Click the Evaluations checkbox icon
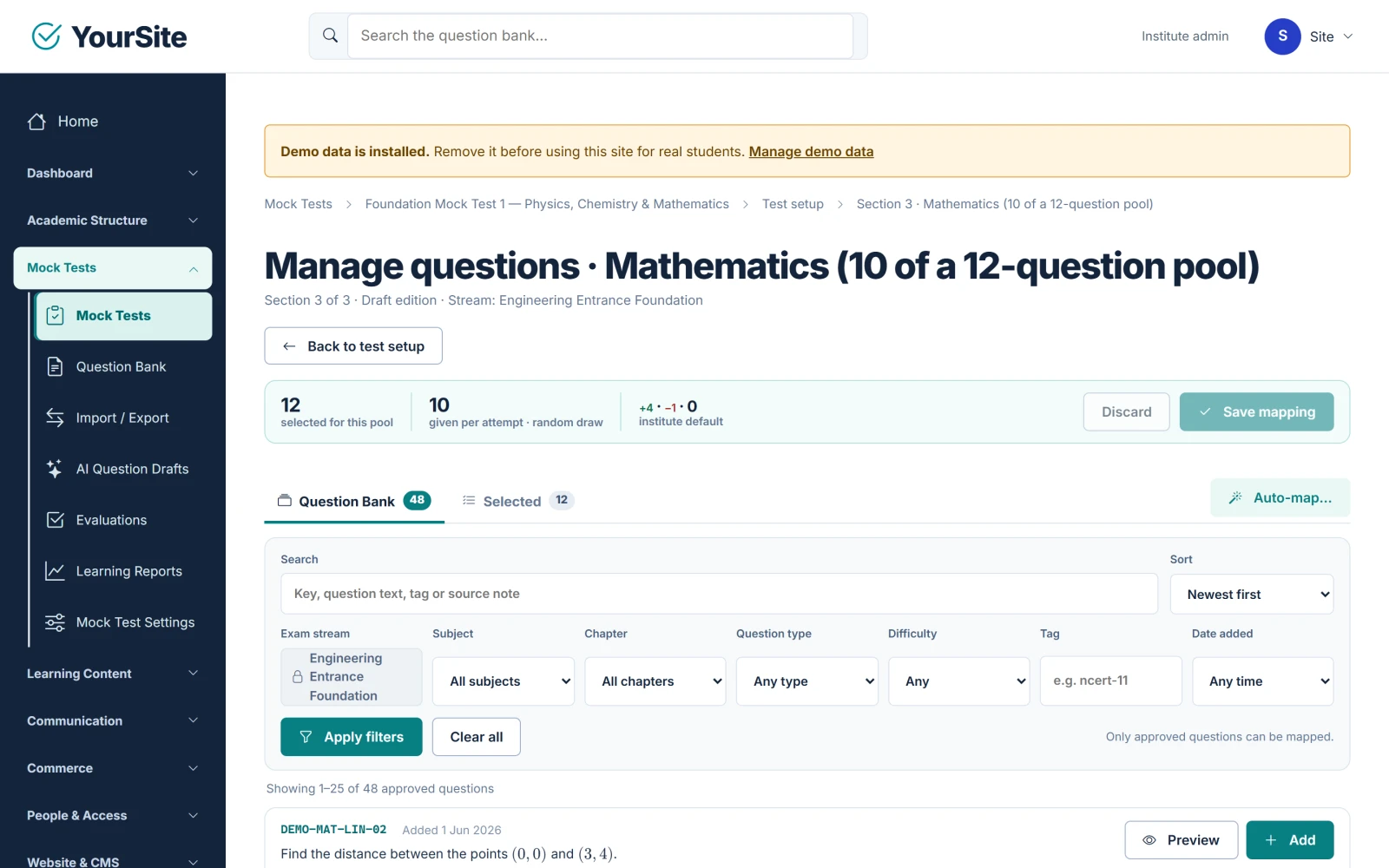The height and width of the screenshot is (868, 1389). coord(55,520)
